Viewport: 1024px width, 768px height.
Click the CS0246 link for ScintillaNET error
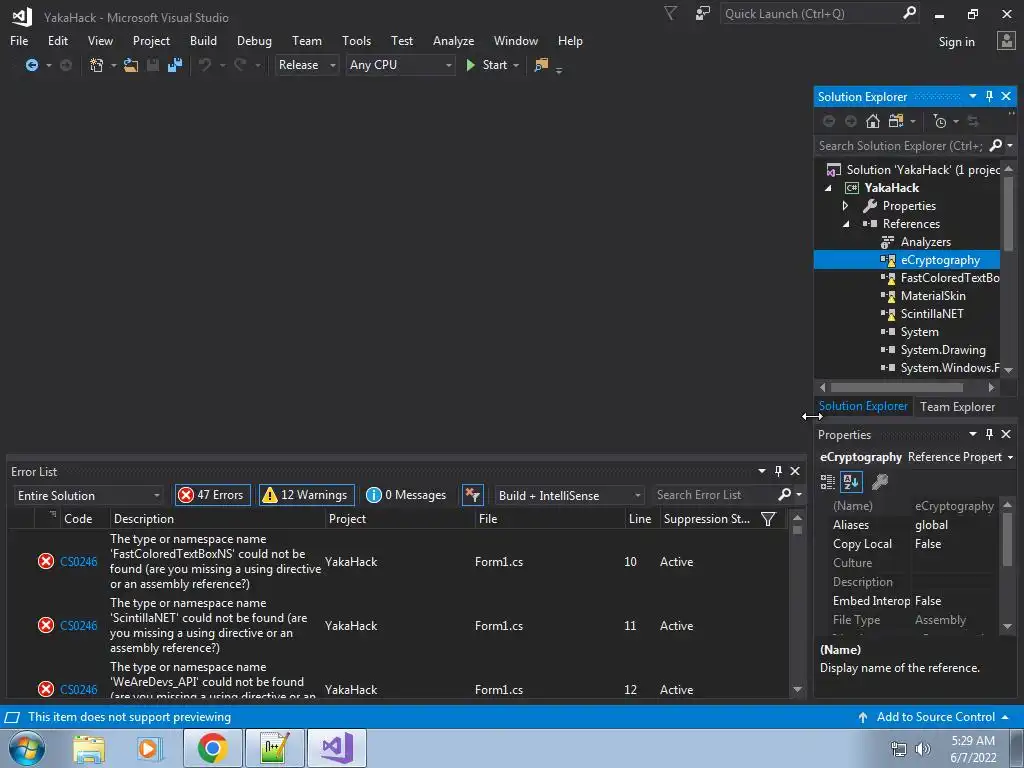click(x=78, y=626)
